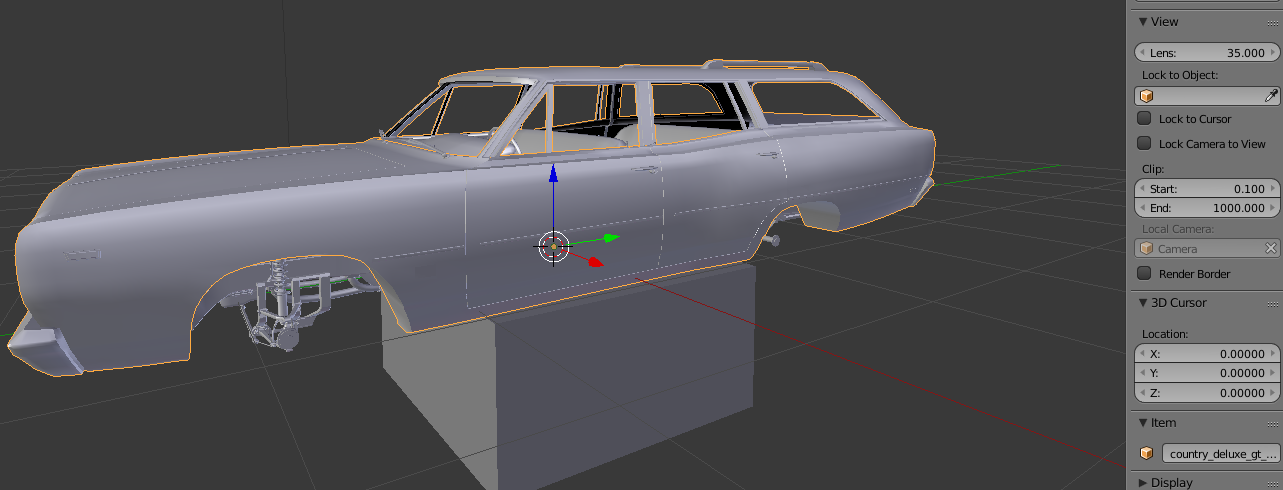Screen dimensions: 1283x490
Task: Expand the Display panel
Action: coord(1143,482)
